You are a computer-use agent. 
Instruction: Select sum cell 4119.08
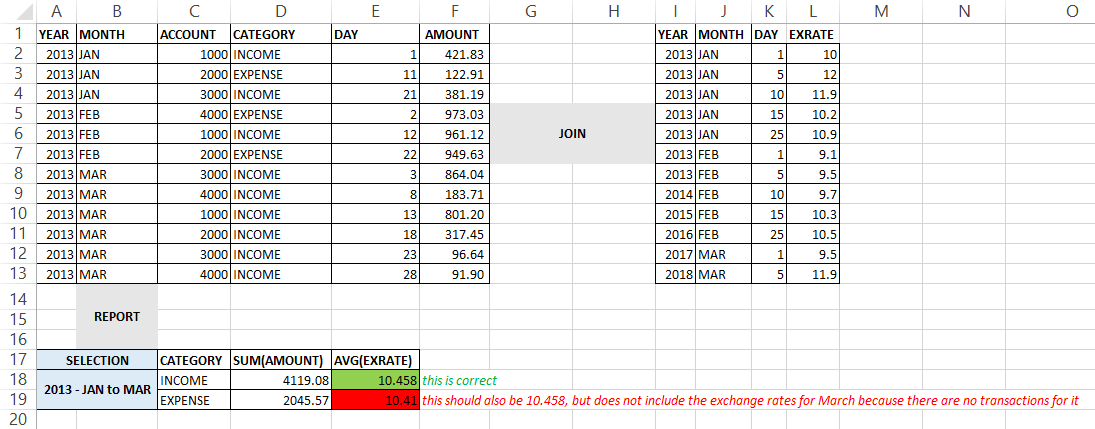[281, 381]
